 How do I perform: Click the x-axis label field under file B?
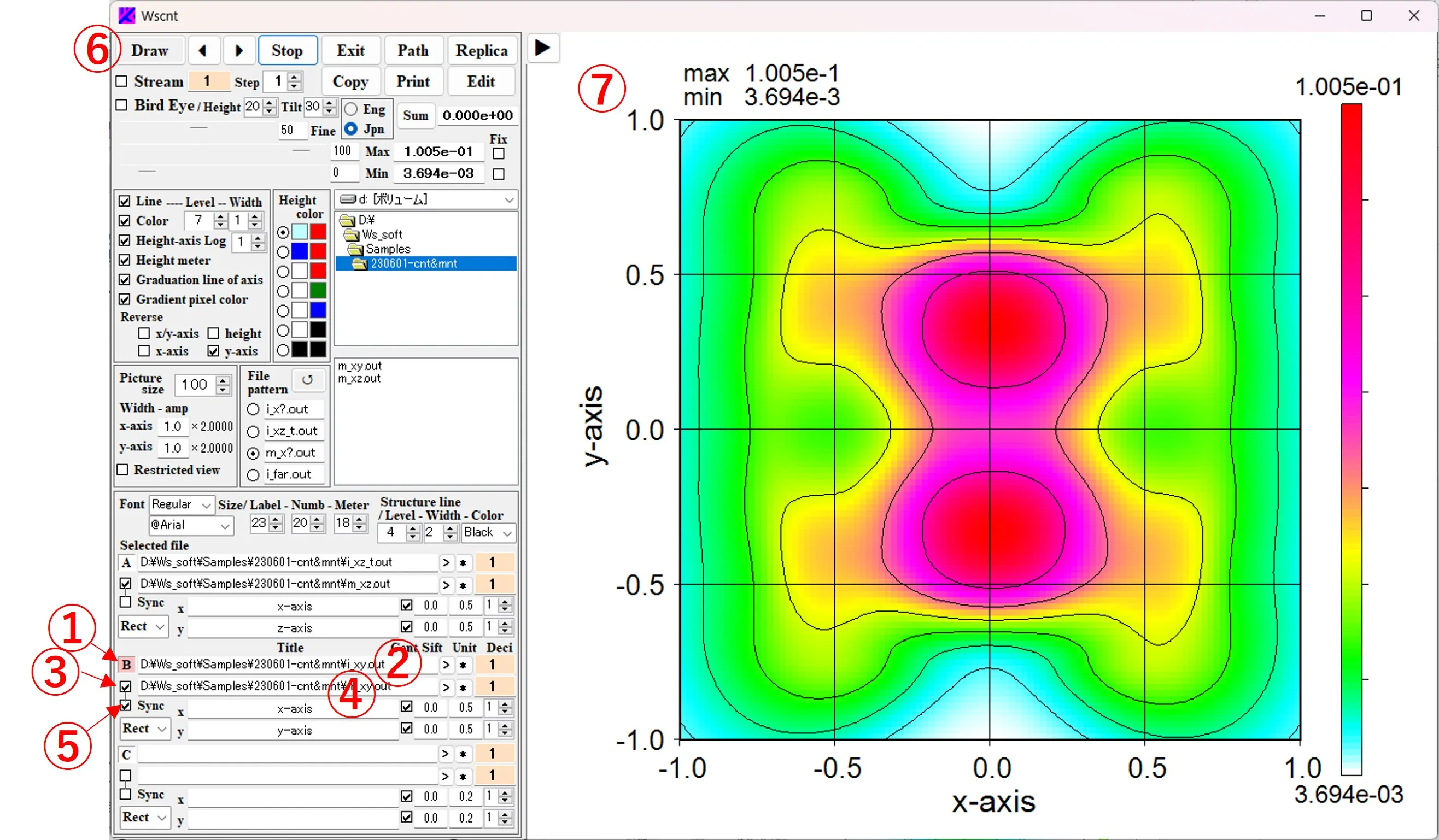point(294,709)
